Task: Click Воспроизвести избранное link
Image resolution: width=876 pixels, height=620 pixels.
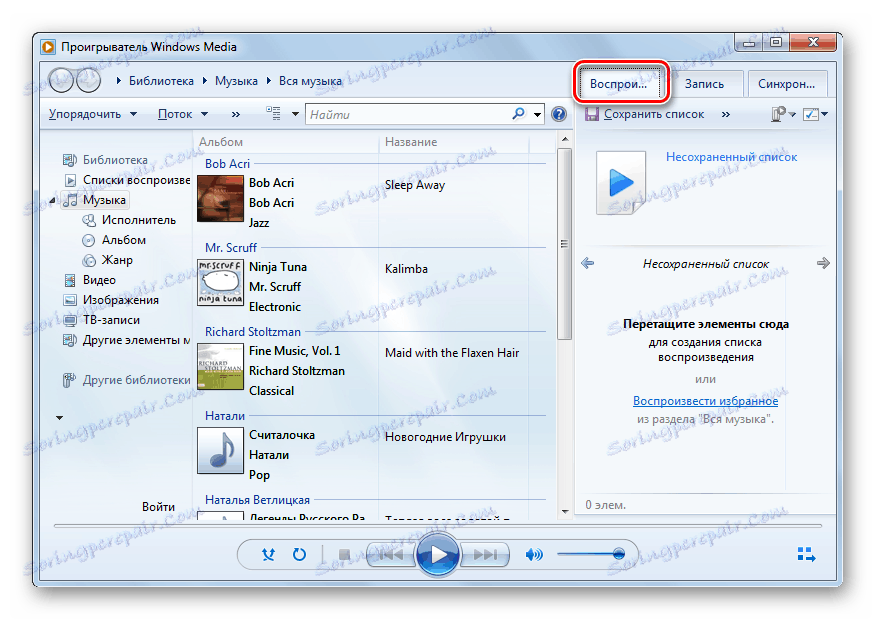Action: coord(705,401)
